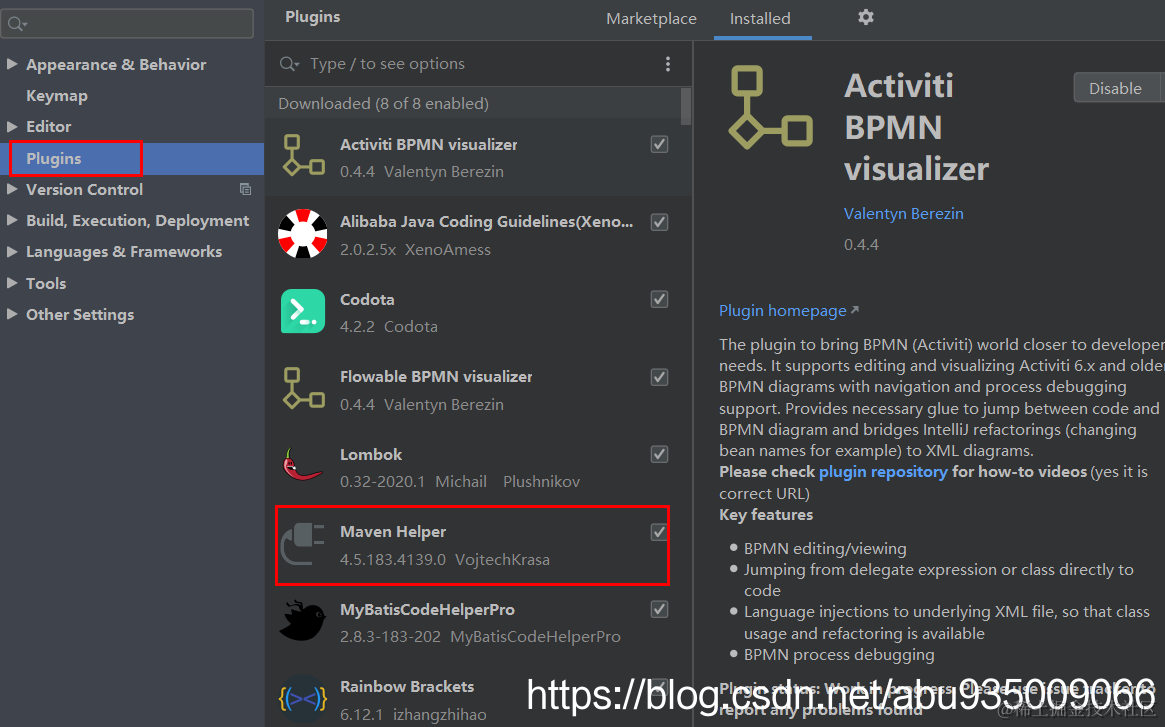Viewport: 1165px width, 727px height.
Task: Switch to the Marketplace tab
Action: coord(651,19)
